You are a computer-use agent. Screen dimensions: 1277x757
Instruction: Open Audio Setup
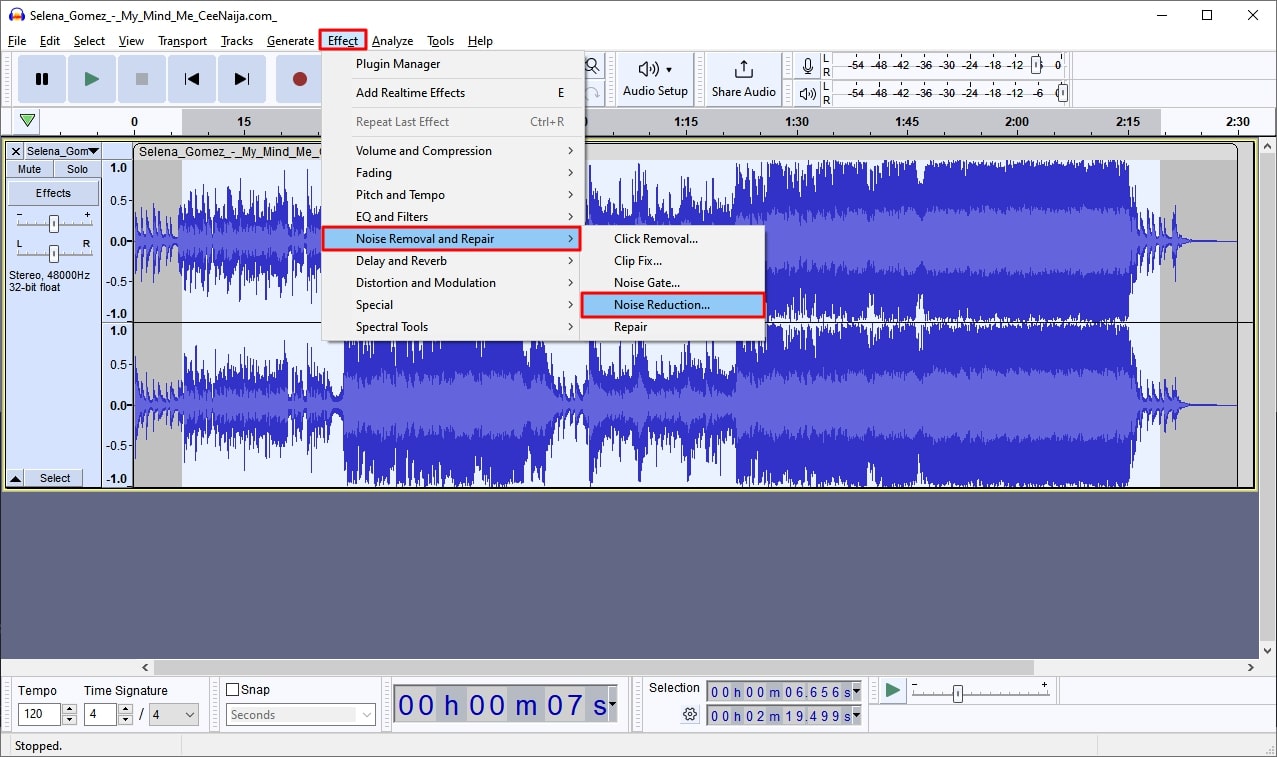(655, 79)
